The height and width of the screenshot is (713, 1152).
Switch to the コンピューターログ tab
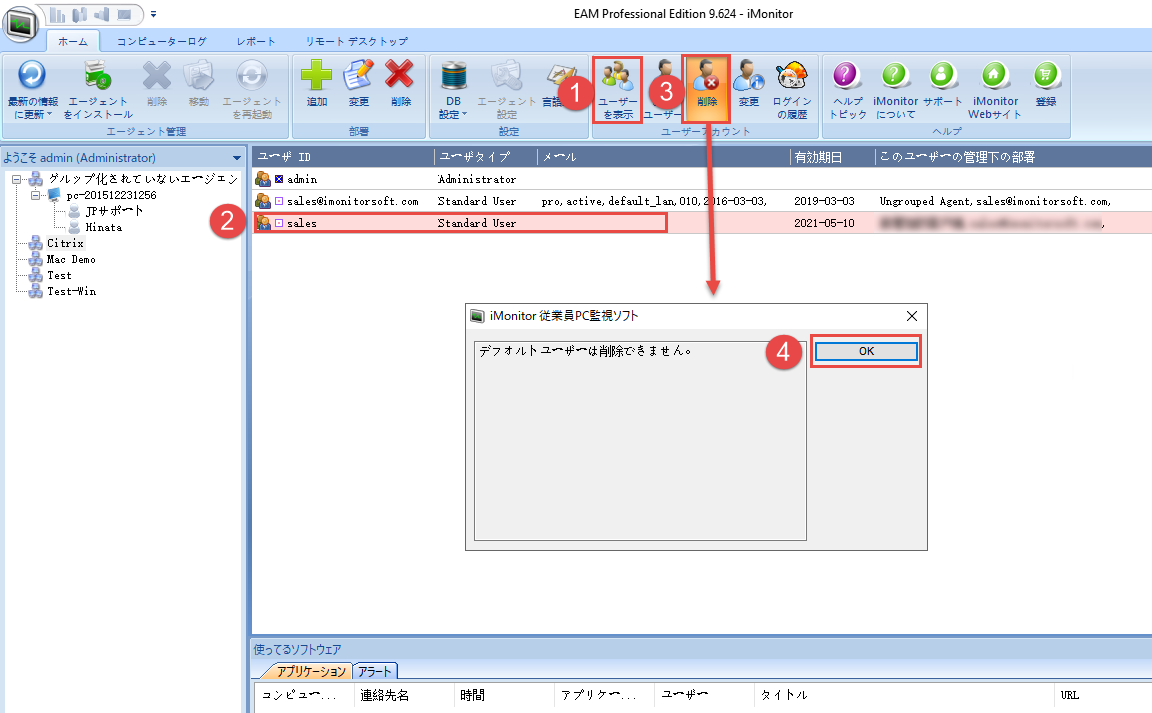coord(162,42)
